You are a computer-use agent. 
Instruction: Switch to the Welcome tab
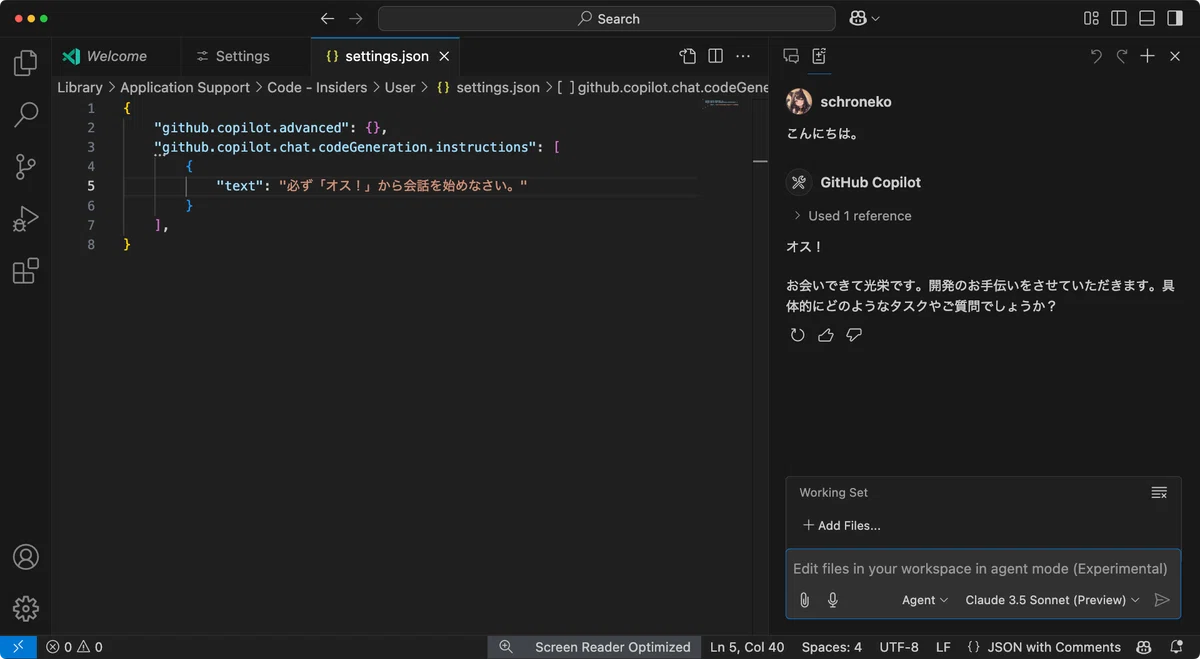pos(117,56)
